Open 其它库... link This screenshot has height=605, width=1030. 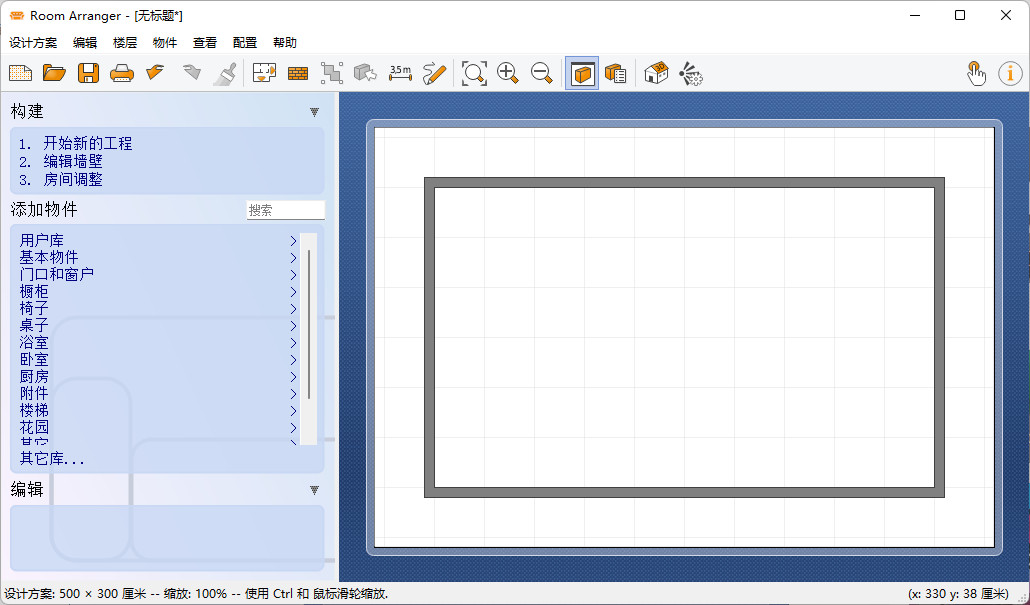(52, 459)
